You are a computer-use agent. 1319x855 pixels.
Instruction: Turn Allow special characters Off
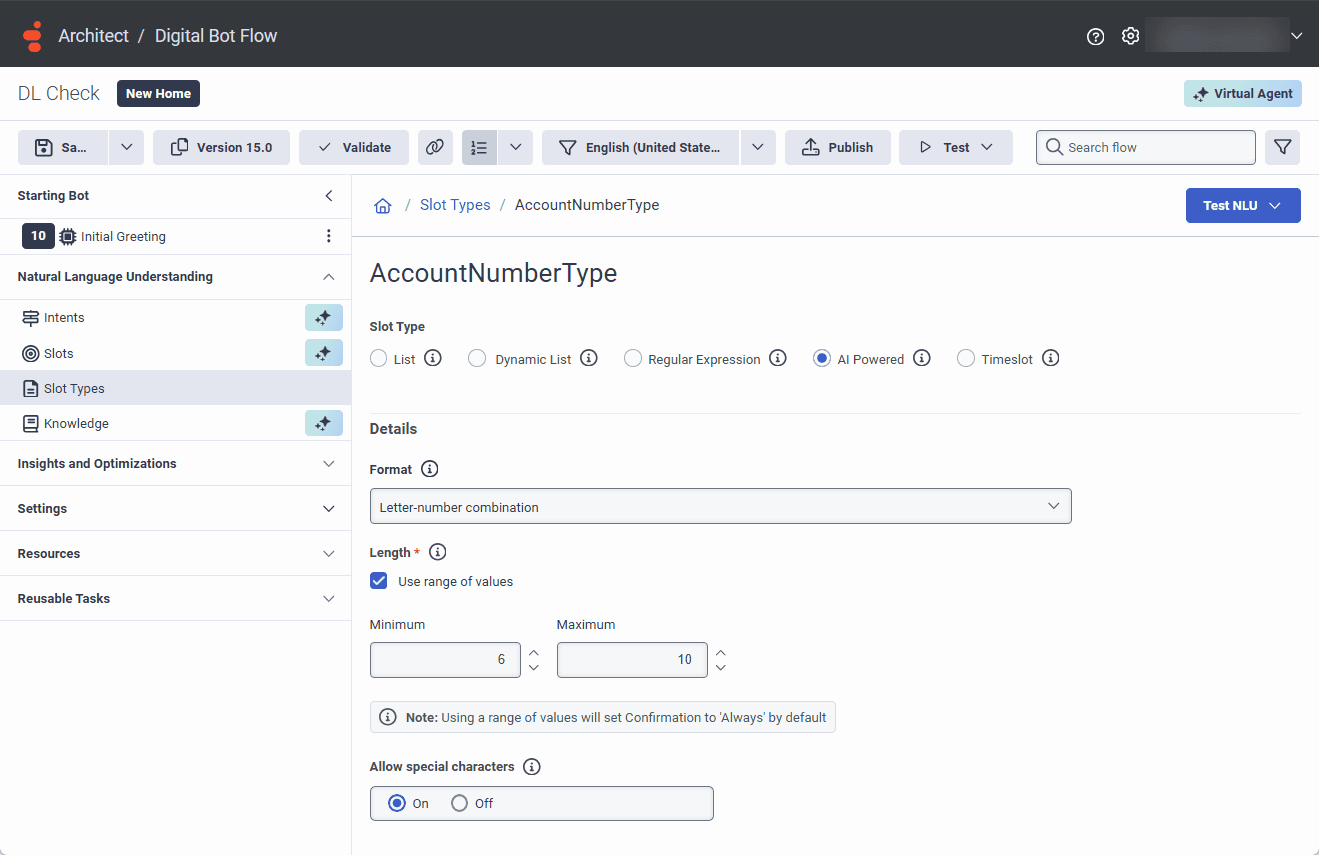point(460,803)
